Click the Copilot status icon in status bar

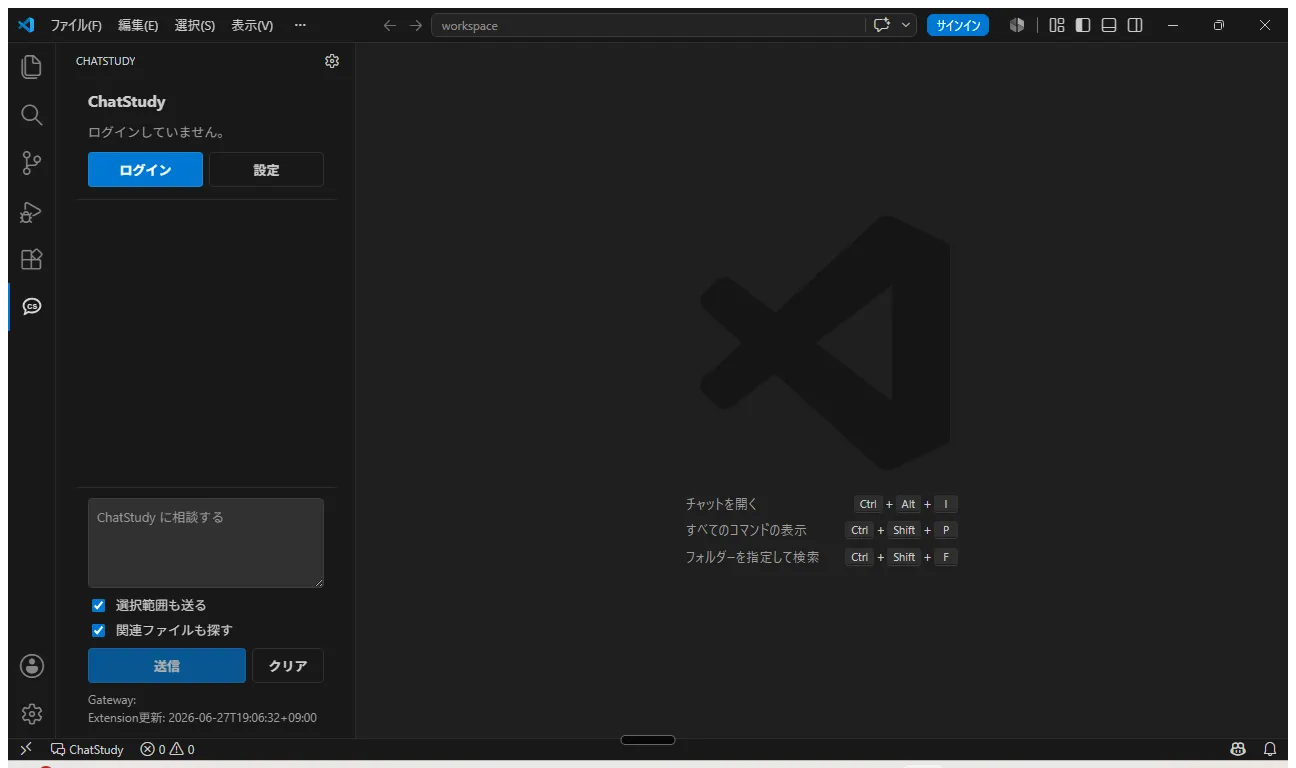pos(1238,749)
